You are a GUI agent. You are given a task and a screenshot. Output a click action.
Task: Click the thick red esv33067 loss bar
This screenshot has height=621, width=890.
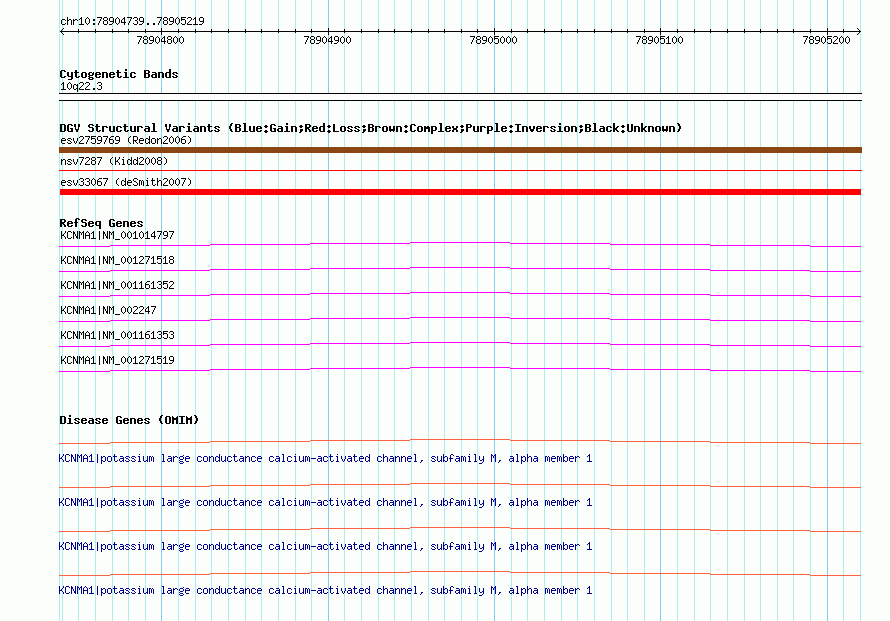(460, 192)
